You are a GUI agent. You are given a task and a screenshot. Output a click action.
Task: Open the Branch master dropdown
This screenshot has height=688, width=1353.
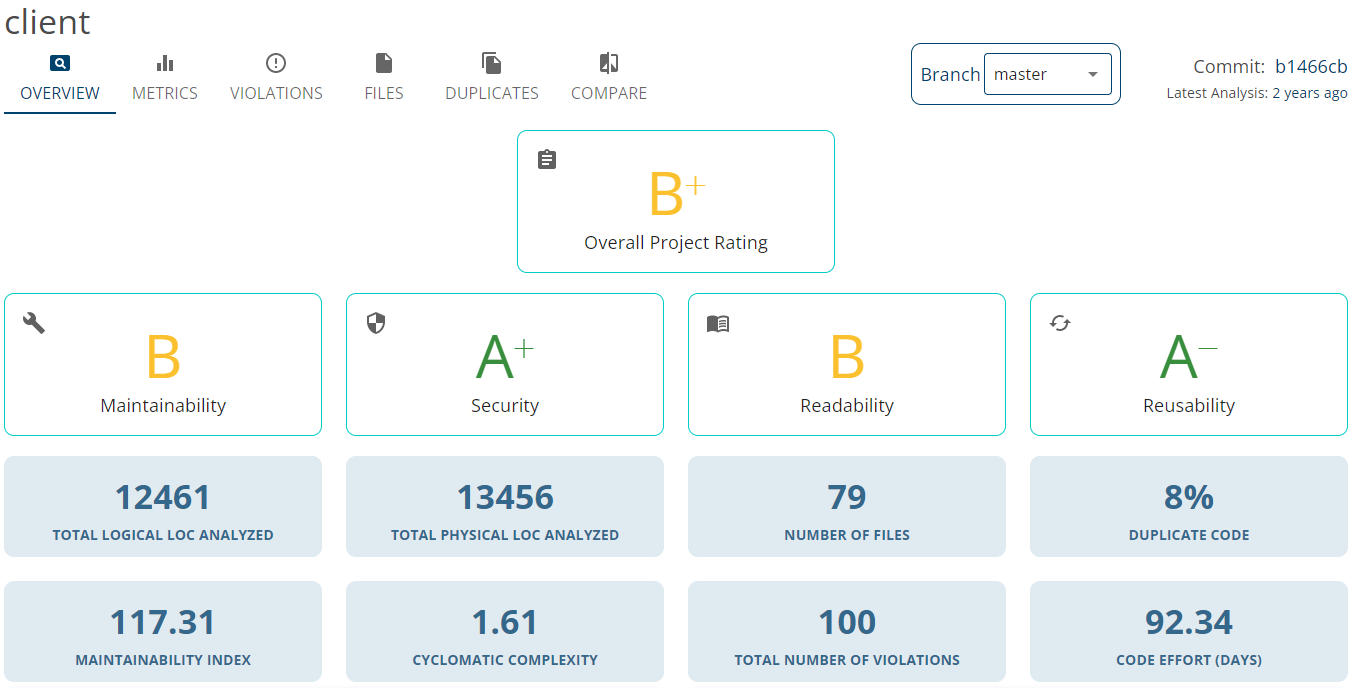[x=1047, y=74]
